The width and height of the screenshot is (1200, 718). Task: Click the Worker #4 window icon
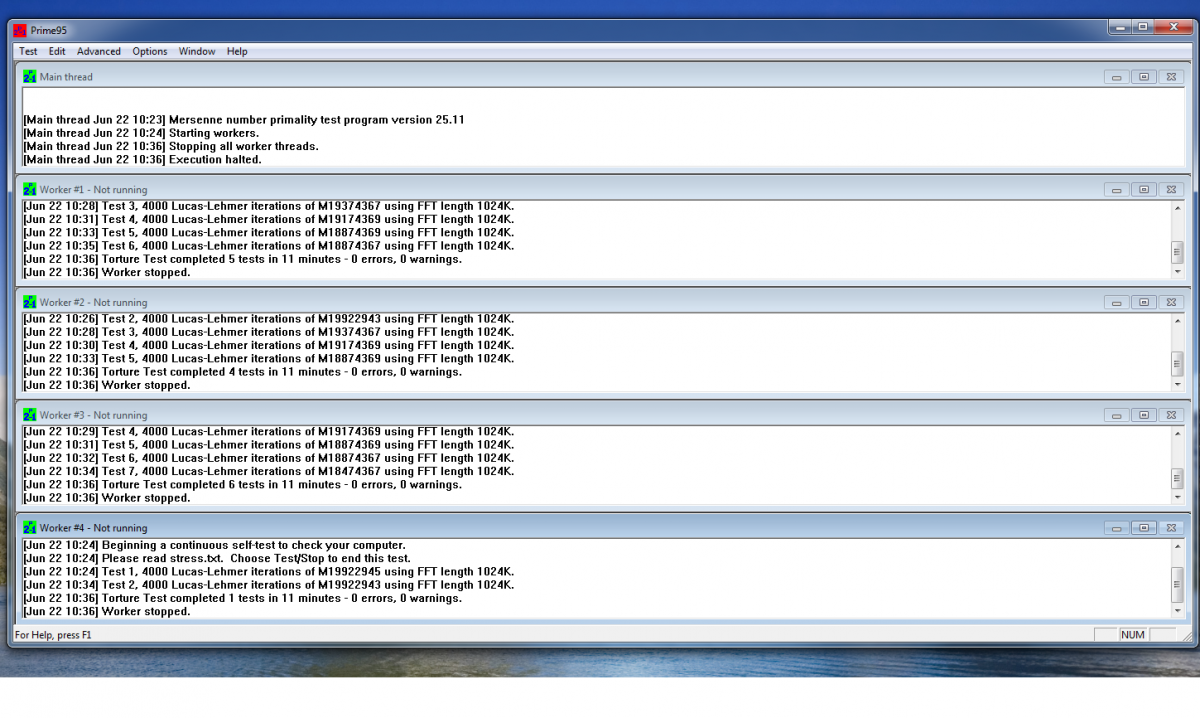pos(30,527)
